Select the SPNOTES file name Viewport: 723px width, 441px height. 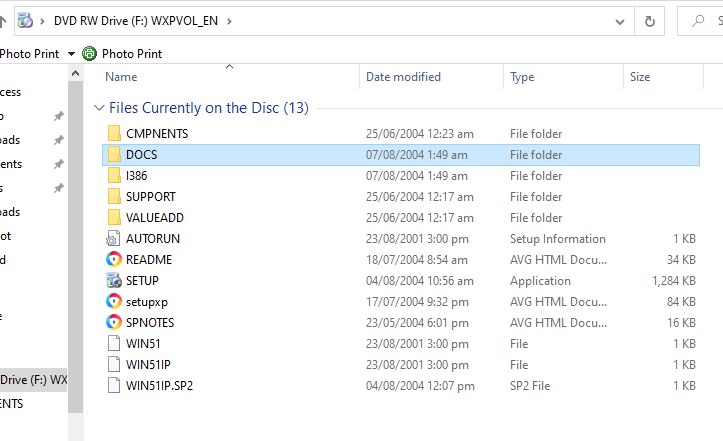(x=150, y=322)
